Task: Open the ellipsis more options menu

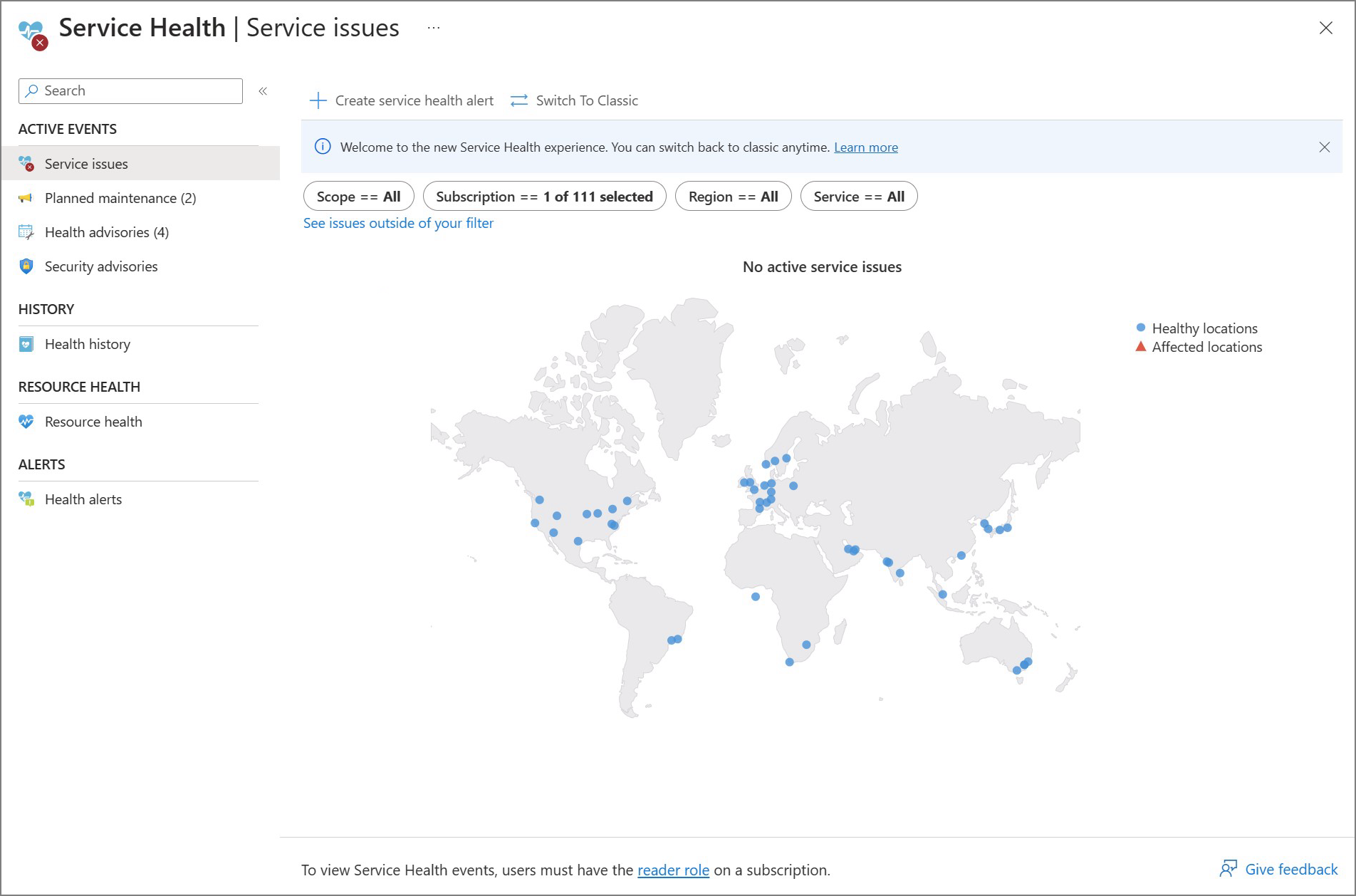Action: 434,28
